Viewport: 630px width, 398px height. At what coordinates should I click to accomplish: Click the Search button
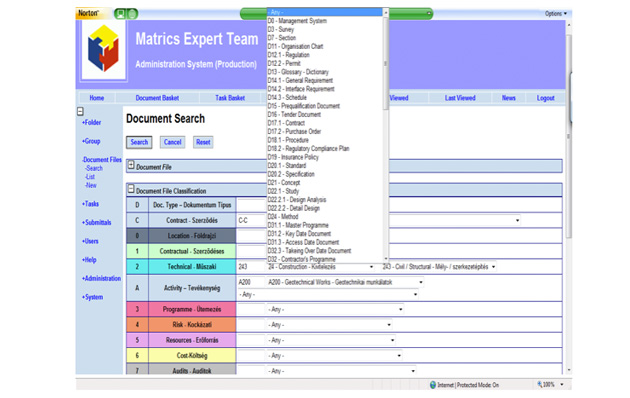[x=139, y=142]
